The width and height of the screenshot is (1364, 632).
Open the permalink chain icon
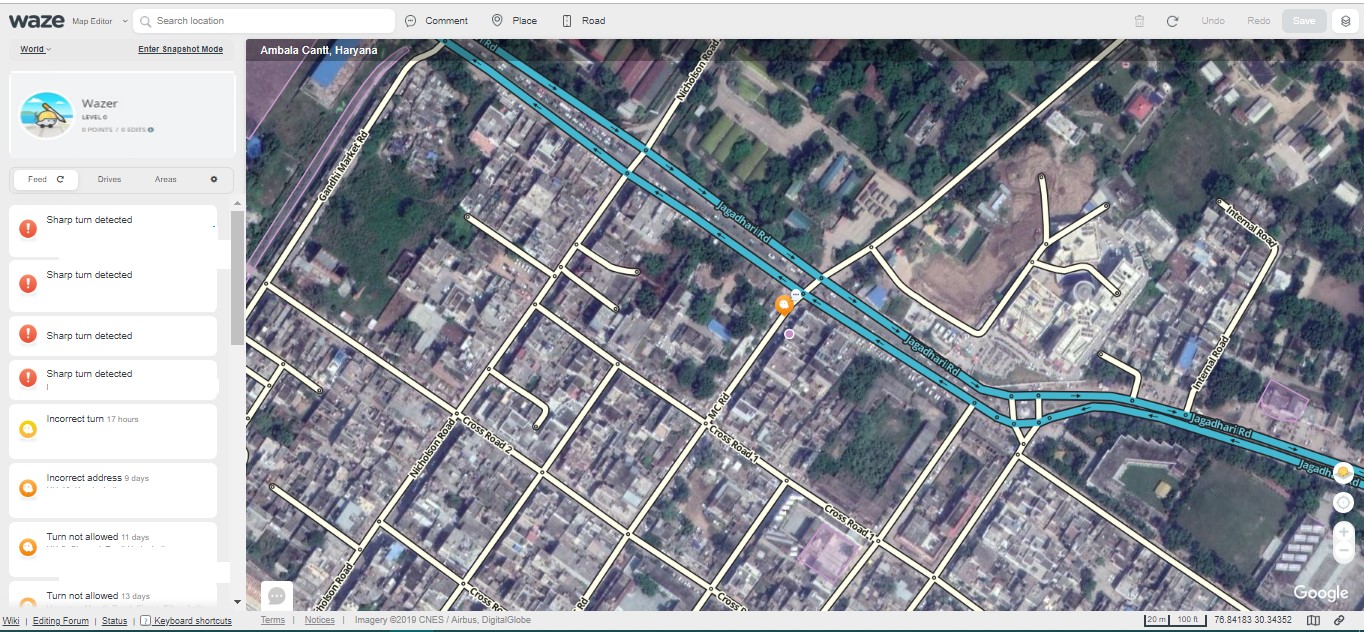[1339, 621]
